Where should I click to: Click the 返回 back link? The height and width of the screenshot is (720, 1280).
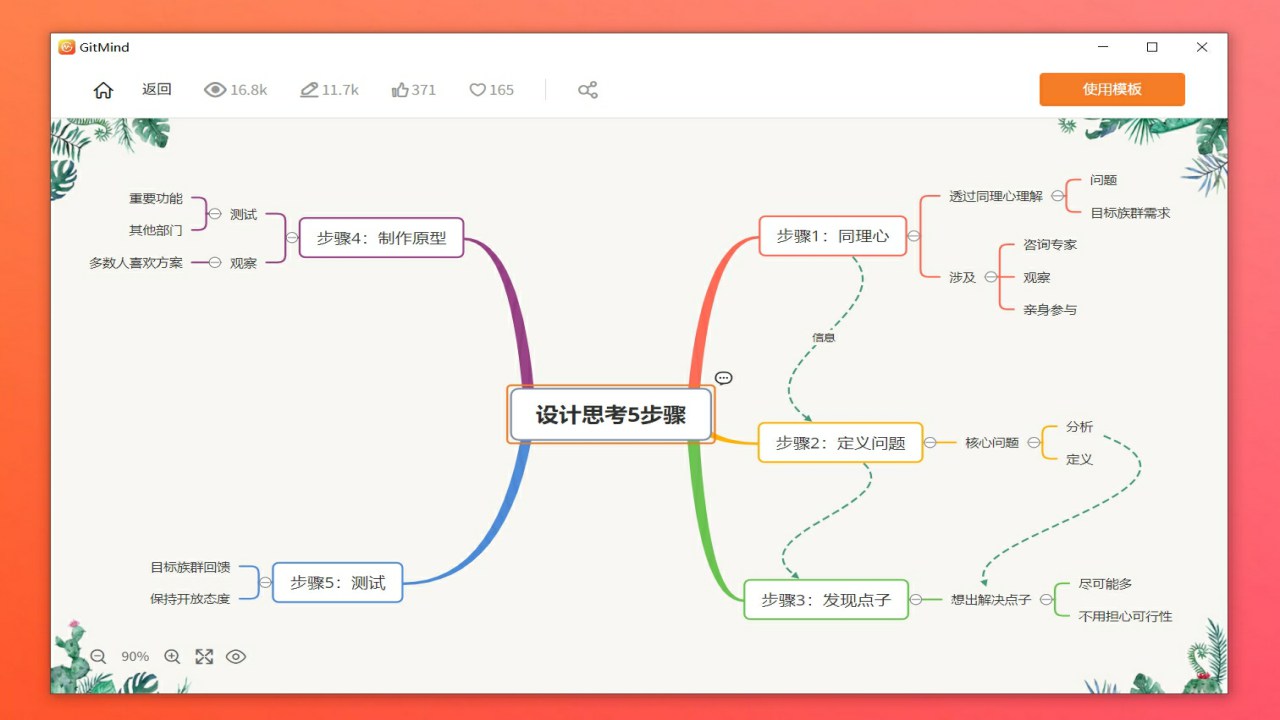[x=157, y=89]
